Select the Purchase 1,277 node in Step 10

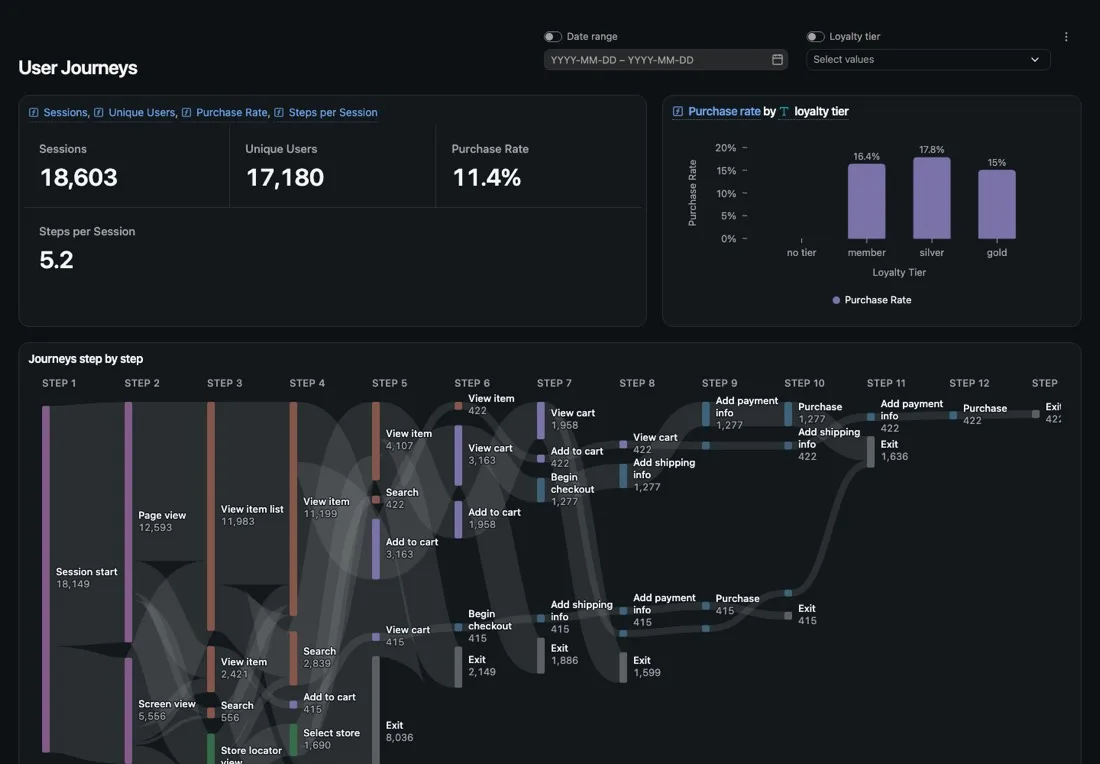tap(788, 414)
